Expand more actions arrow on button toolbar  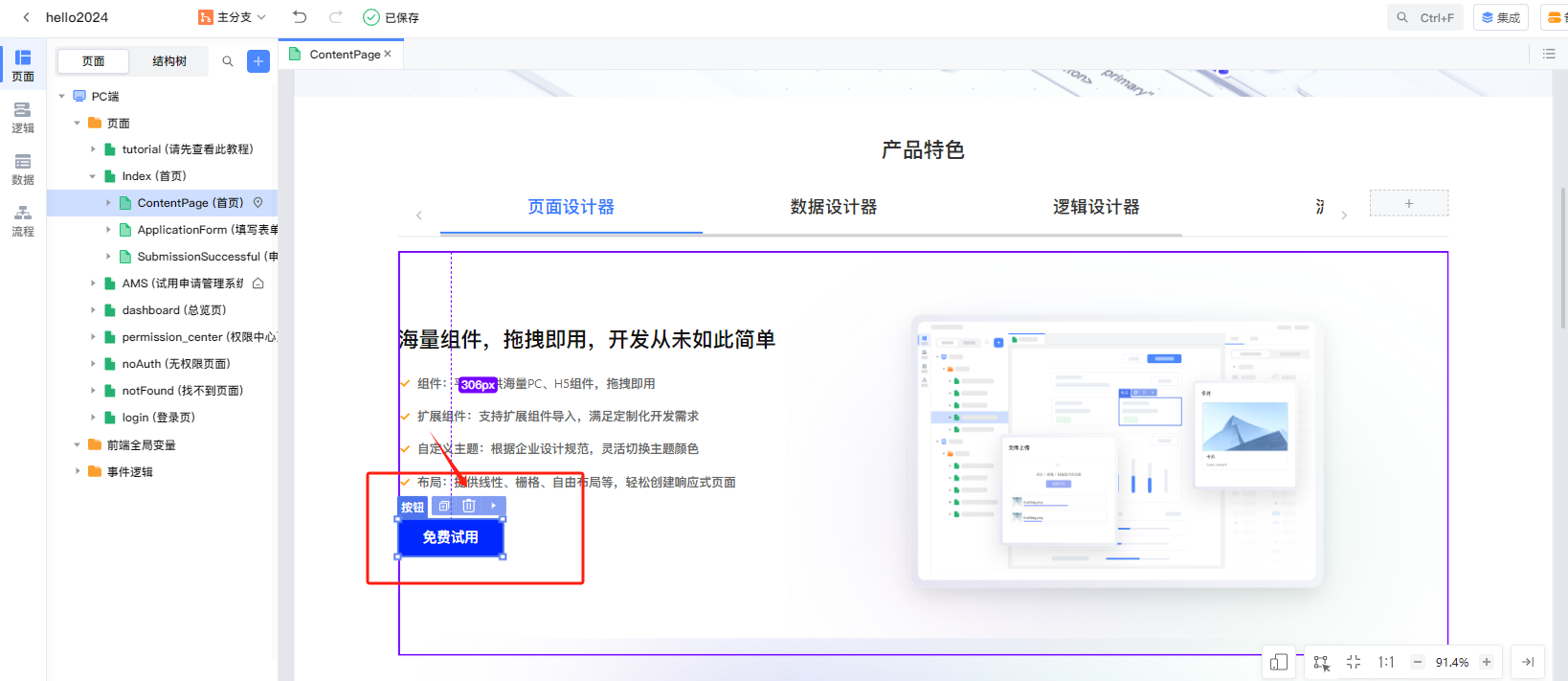[x=494, y=506]
